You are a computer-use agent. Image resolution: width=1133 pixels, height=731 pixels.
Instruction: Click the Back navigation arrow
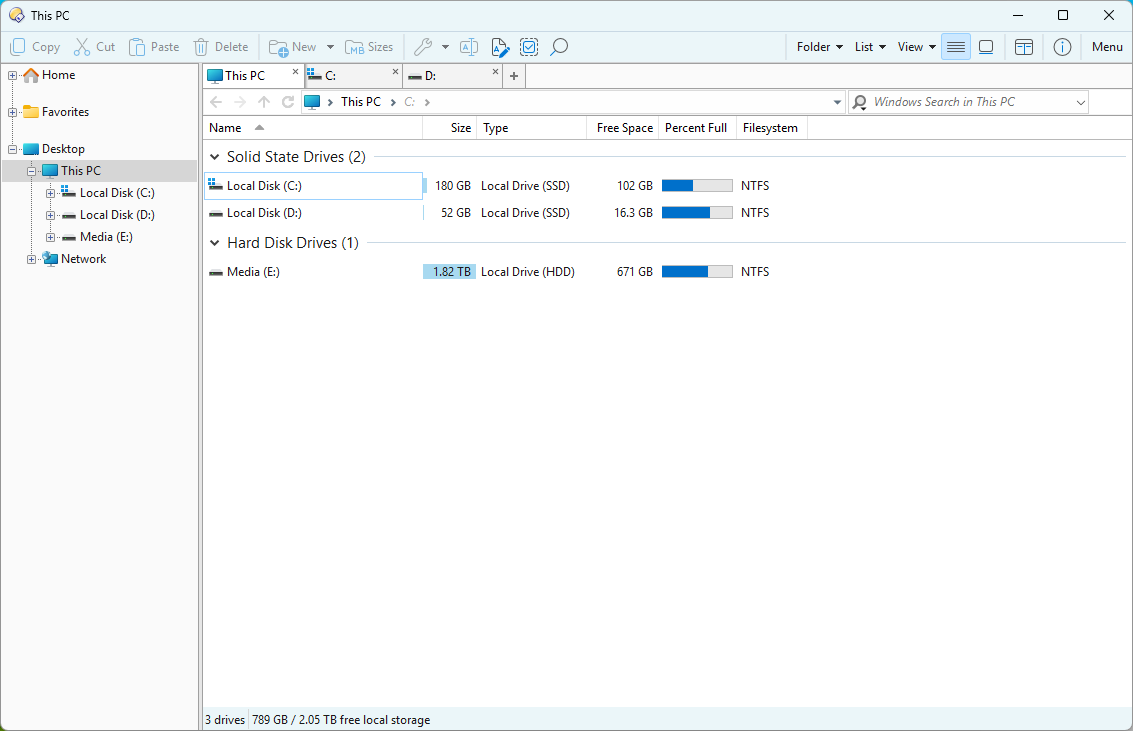pyautogui.click(x=215, y=102)
